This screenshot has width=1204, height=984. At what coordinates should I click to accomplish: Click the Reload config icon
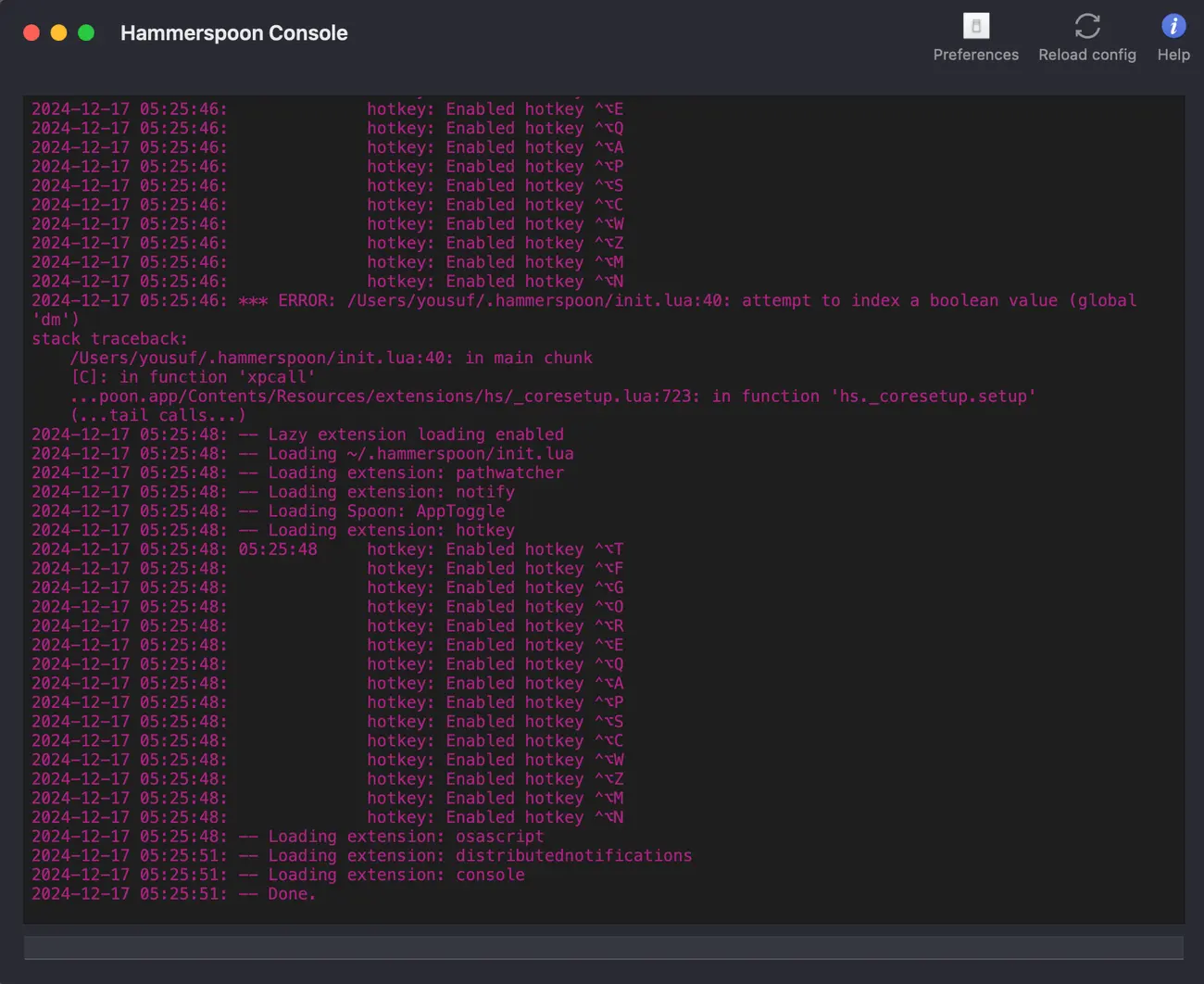point(1087,26)
